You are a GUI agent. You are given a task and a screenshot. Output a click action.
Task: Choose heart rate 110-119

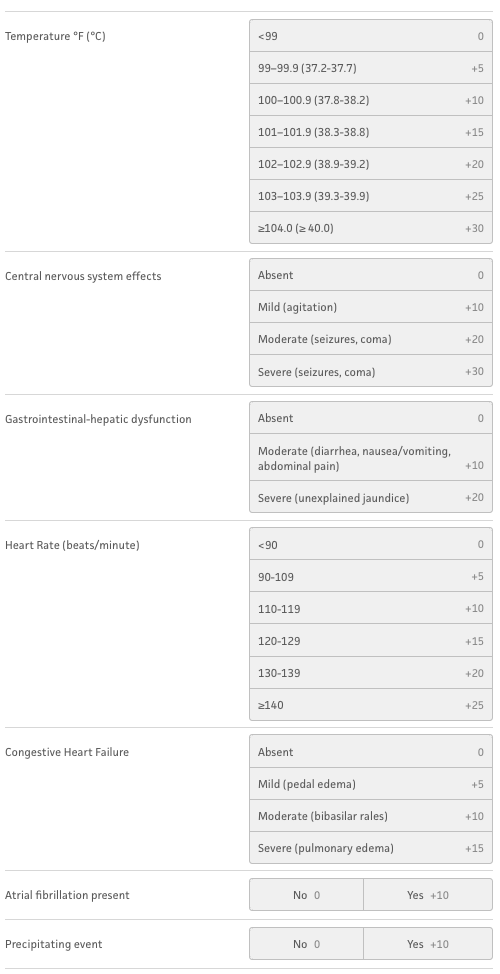tap(371, 608)
